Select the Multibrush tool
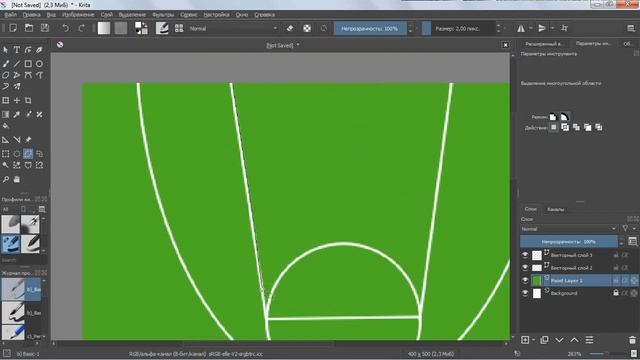Viewport: 640px width, 360px height. pyautogui.click(x=17, y=86)
